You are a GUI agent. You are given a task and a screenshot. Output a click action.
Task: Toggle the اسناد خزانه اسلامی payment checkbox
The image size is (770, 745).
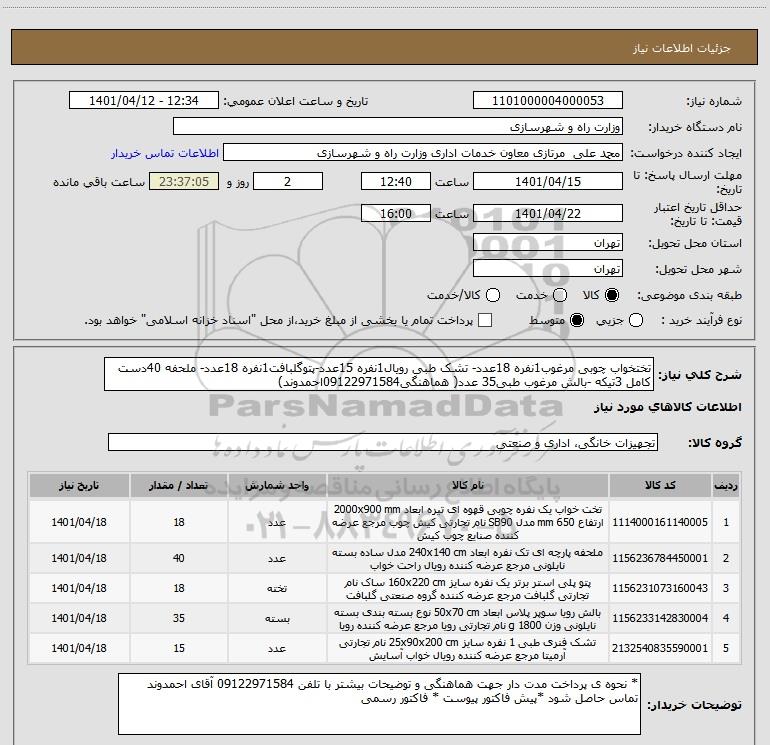(x=485, y=320)
